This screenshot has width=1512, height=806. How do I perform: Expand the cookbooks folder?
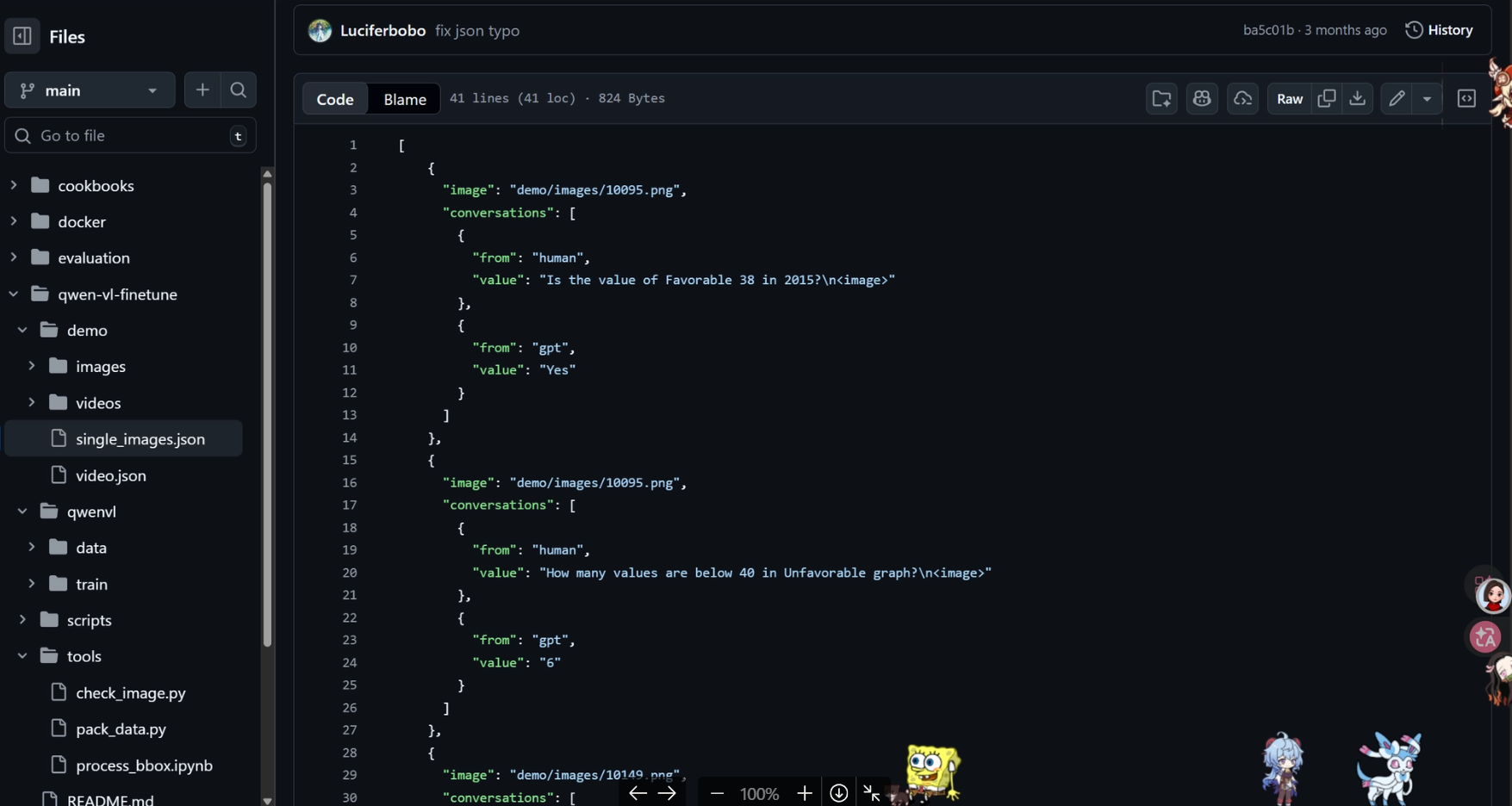tap(14, 185)
